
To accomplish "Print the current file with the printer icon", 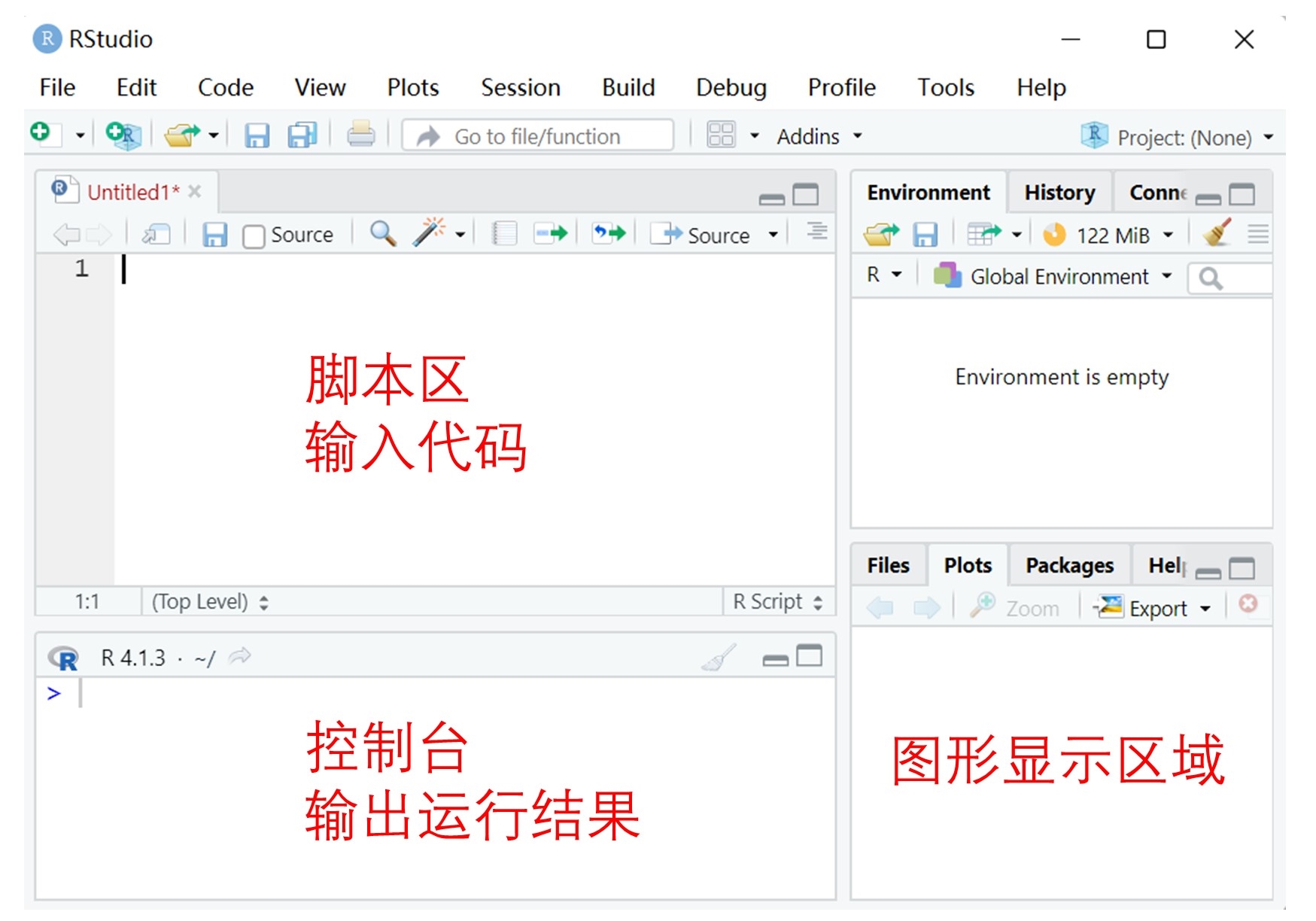I will coord(360,135).
